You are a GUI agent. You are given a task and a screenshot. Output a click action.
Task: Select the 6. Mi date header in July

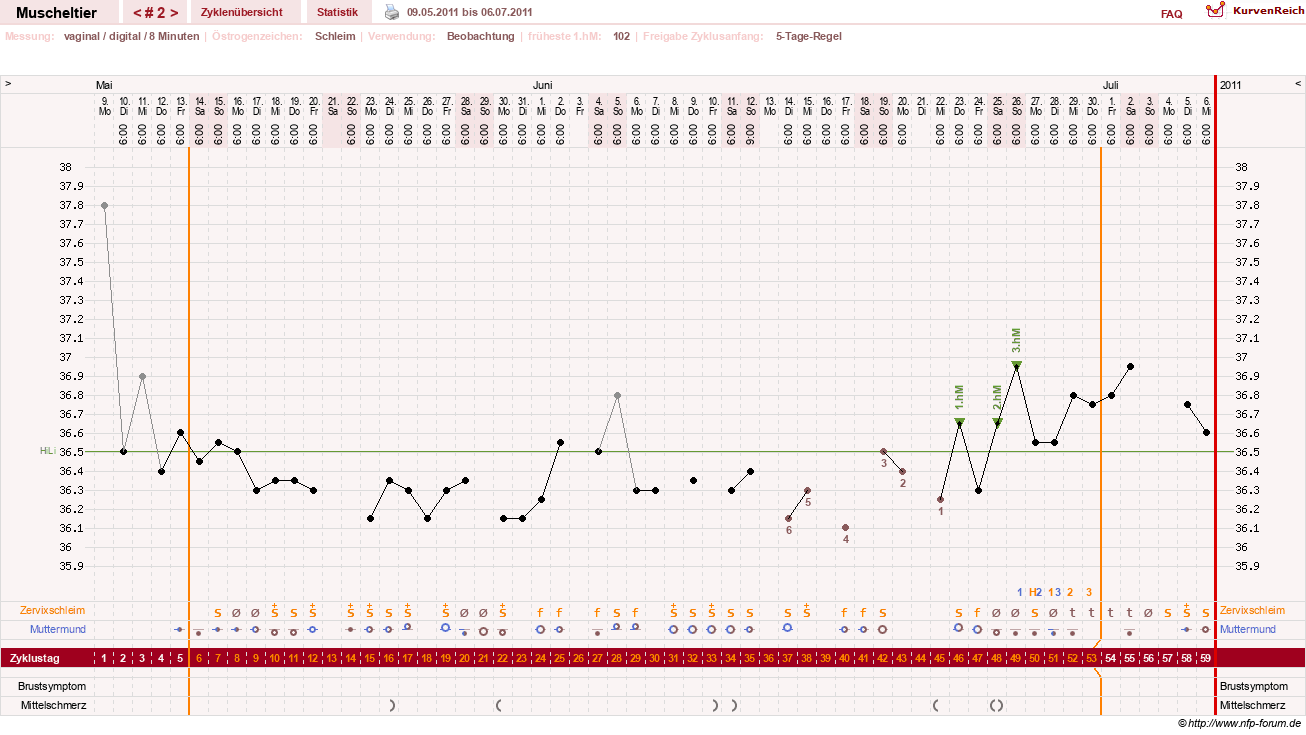[x=1206, y=107]
